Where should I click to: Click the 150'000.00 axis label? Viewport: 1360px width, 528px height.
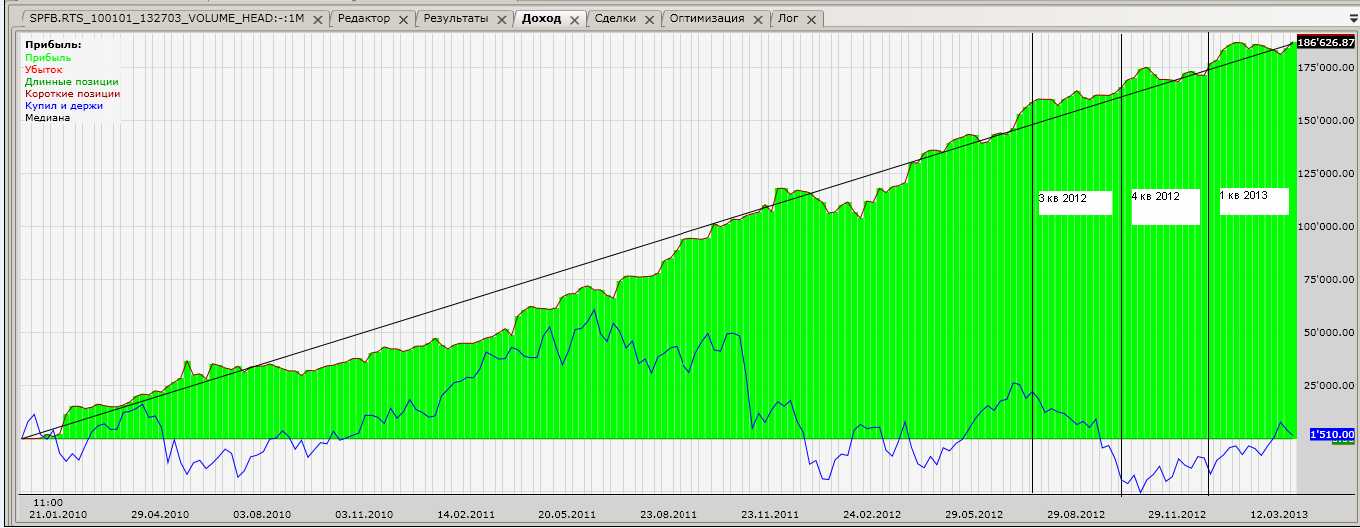coord(1327,121)
